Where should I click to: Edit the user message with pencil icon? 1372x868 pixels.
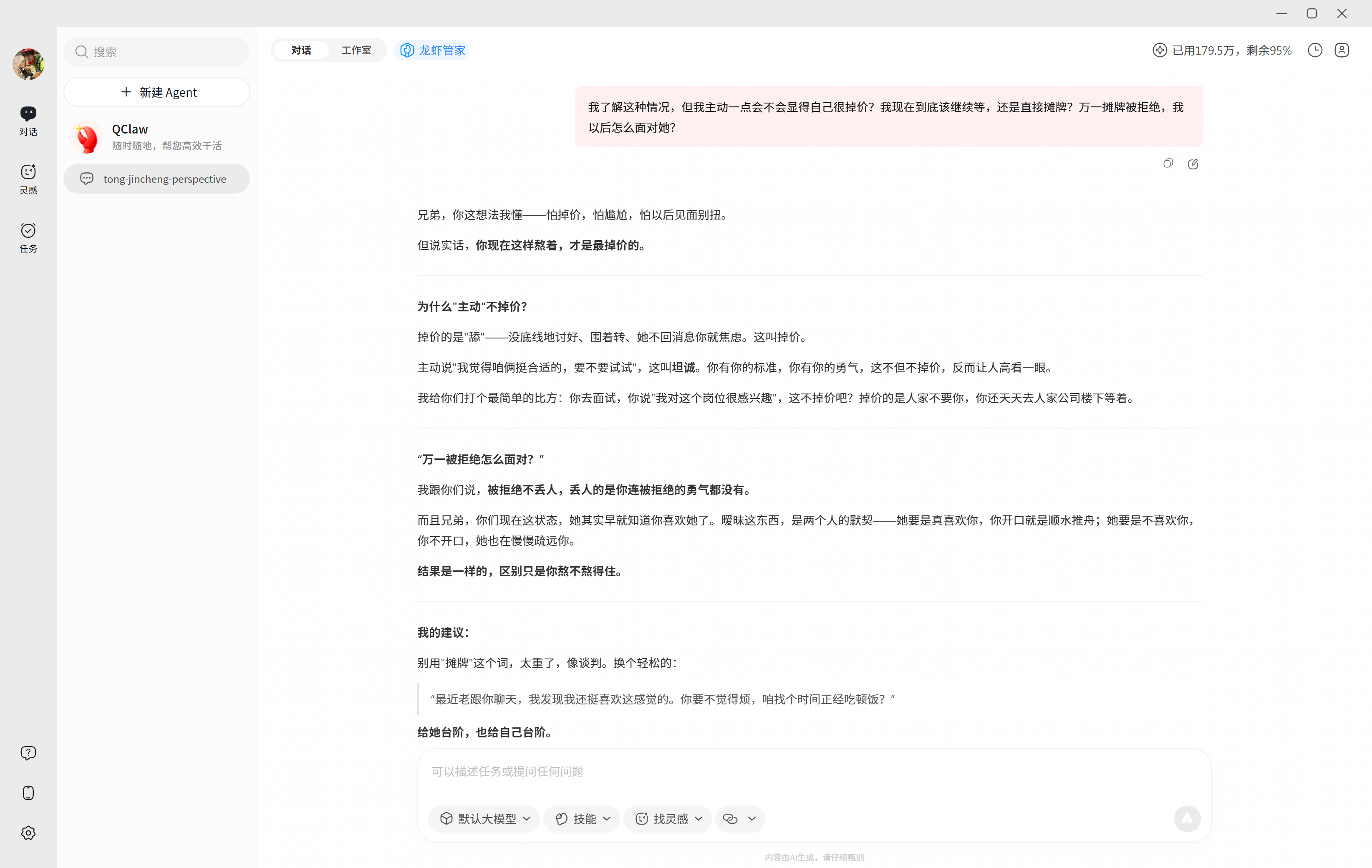[1193, 164]
